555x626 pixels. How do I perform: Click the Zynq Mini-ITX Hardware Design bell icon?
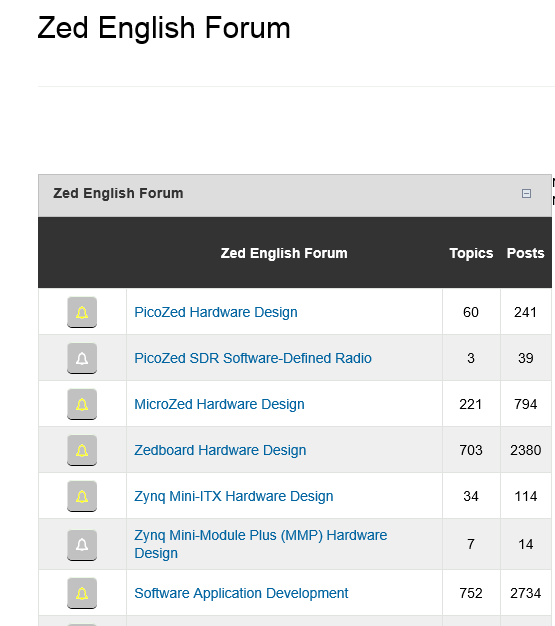(82, 496)
